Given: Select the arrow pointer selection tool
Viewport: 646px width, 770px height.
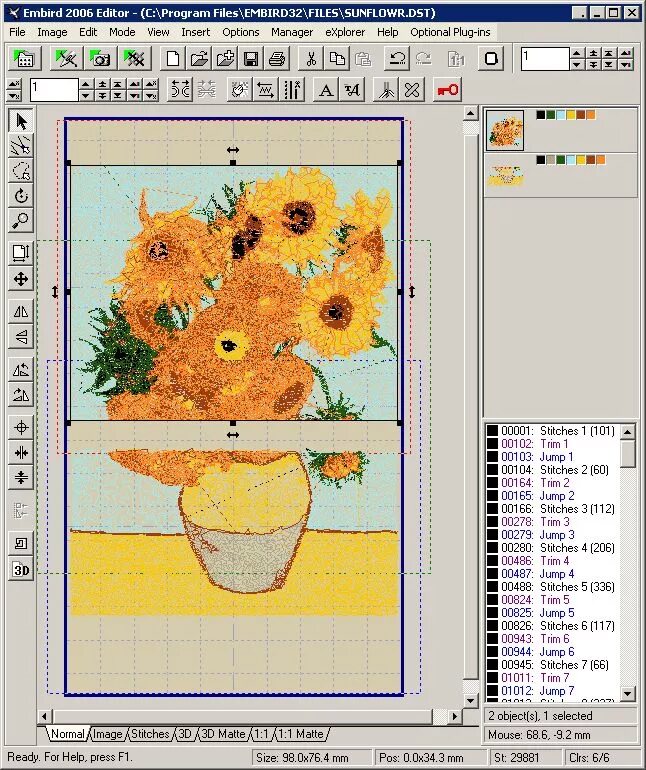Looking at the screenshot, I should click(21, 121).
